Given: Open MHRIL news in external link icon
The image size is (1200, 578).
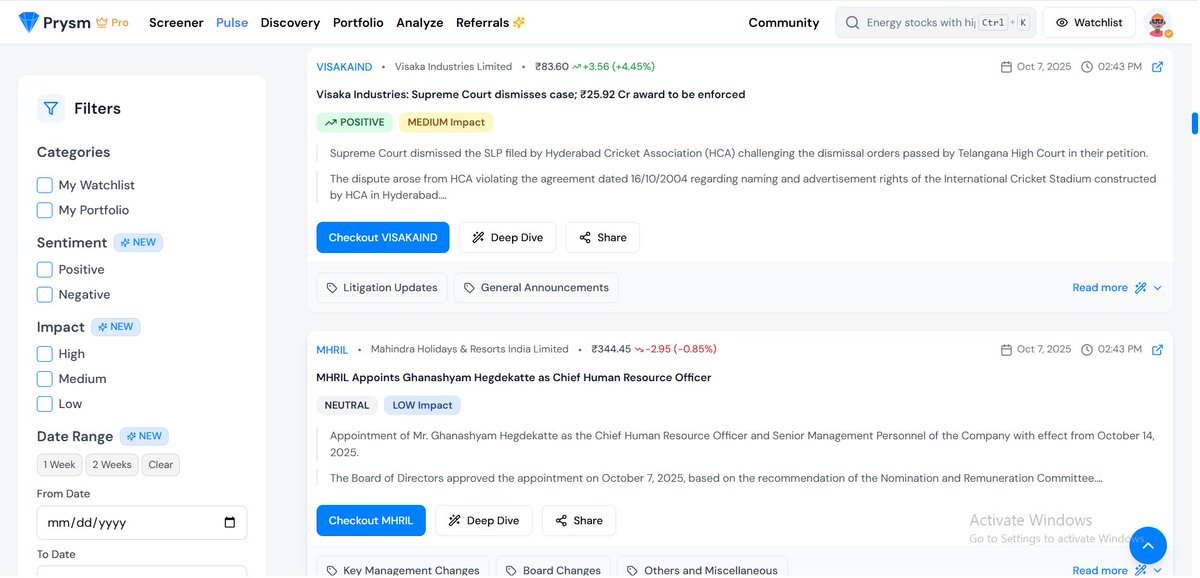Looking at the screenshot, I should tap(1157, 350).
